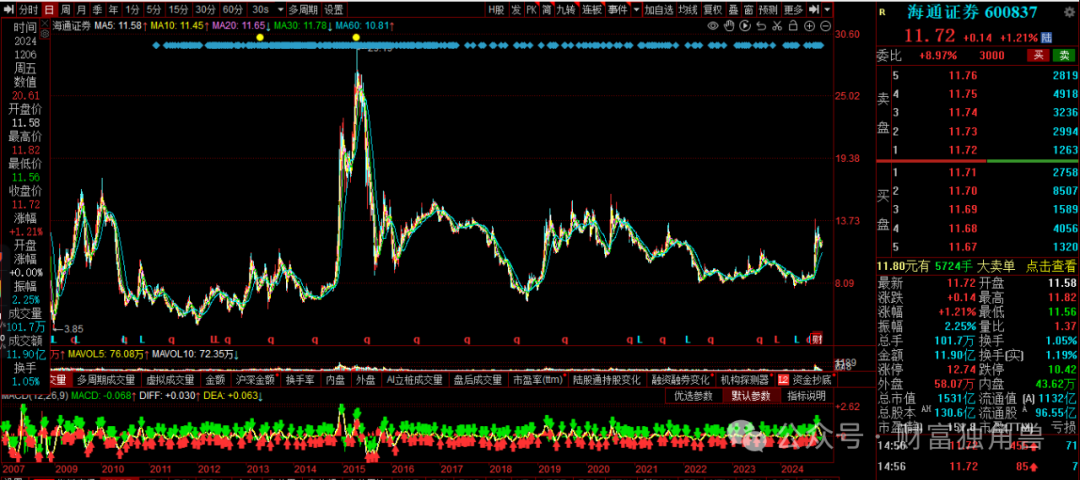
Task: Open 点击查看 large order link
Action: tap(1051, 265)
